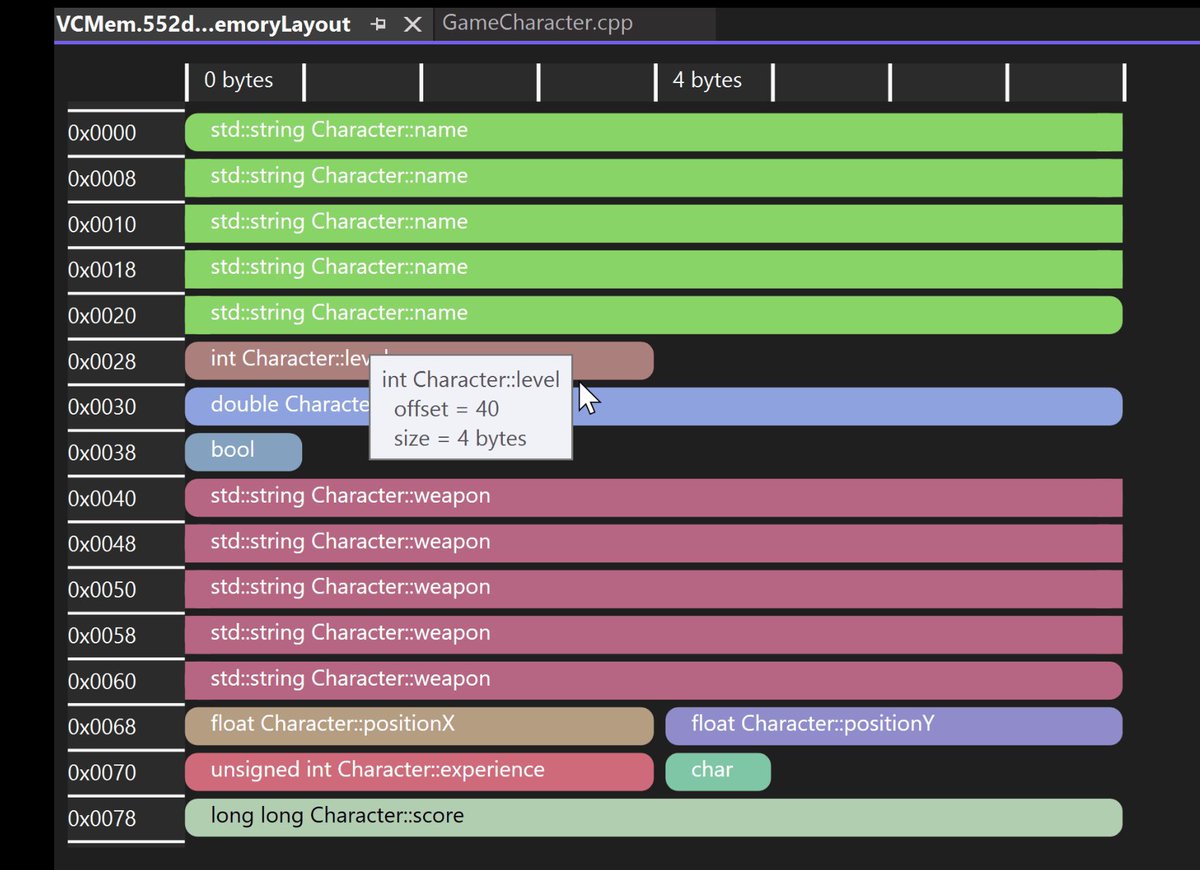The height and width of the screenshot is (870, 1200).
Task: Select the name block at 0x0018
Action: [x=654, y=269]
